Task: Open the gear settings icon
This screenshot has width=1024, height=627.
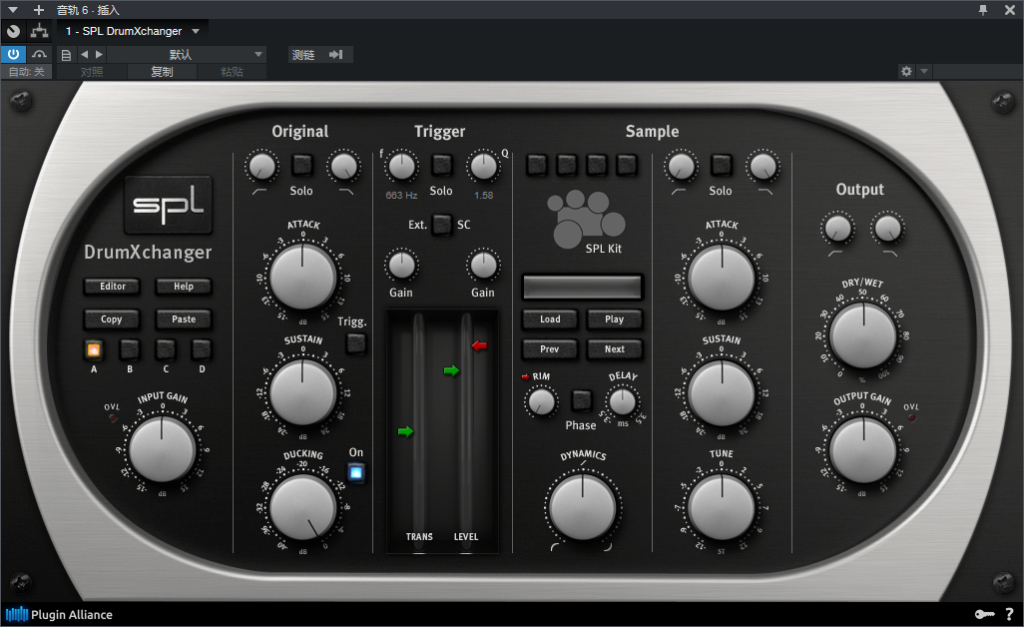Action: tap(906, 71)
